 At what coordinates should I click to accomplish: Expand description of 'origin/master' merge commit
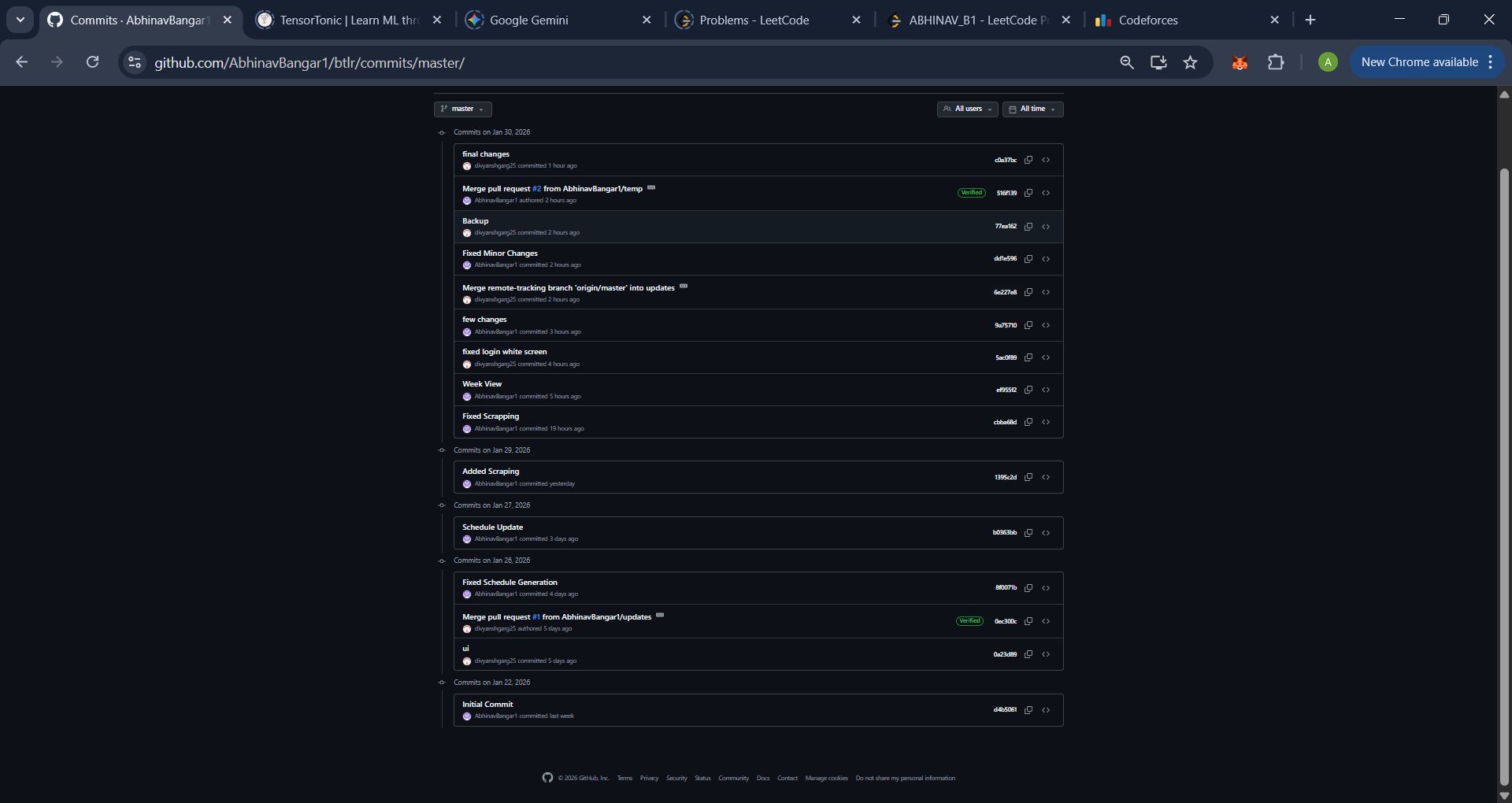point(684,287)
